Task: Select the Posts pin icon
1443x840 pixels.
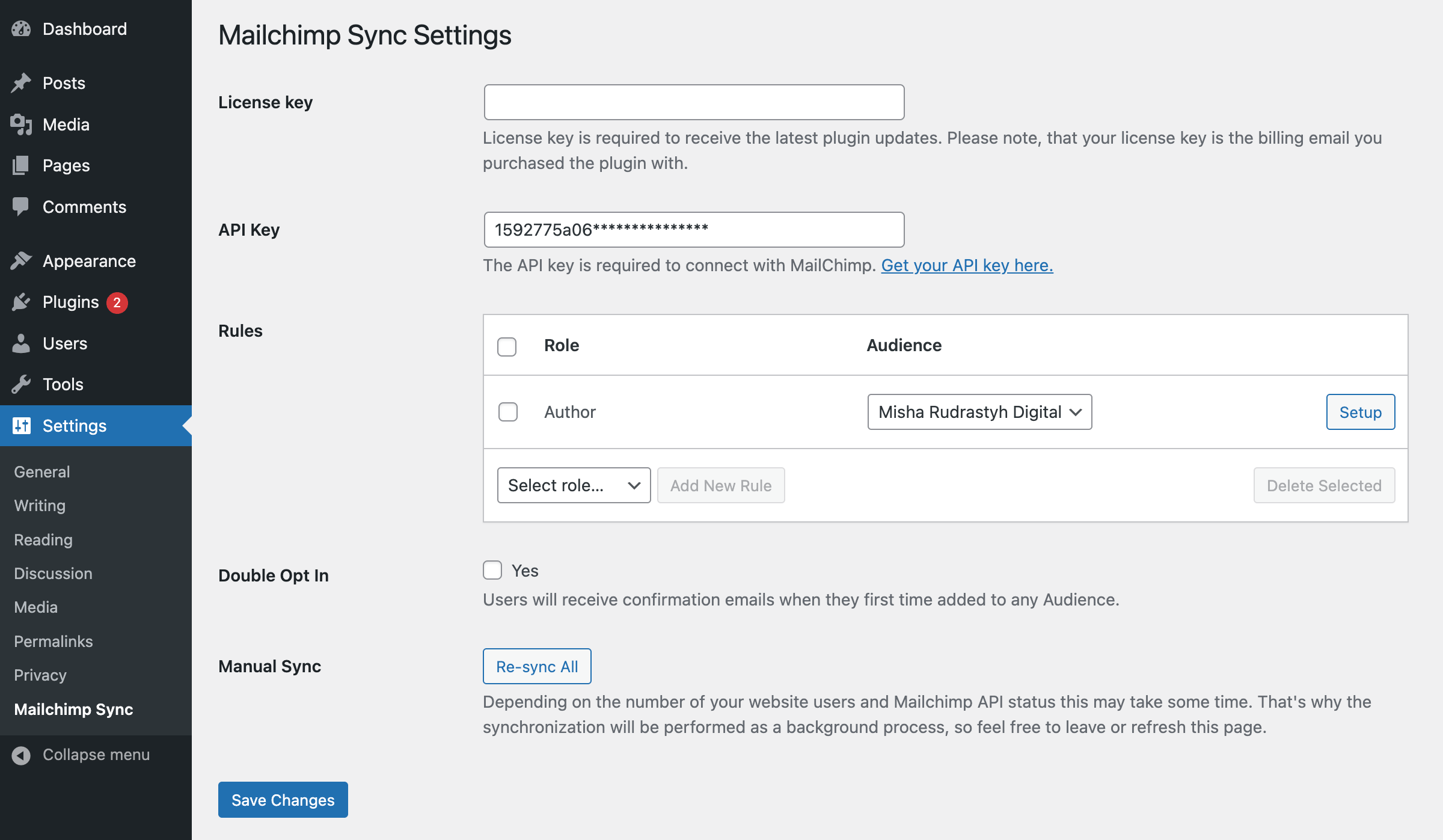Action: (x=21, y=82)
